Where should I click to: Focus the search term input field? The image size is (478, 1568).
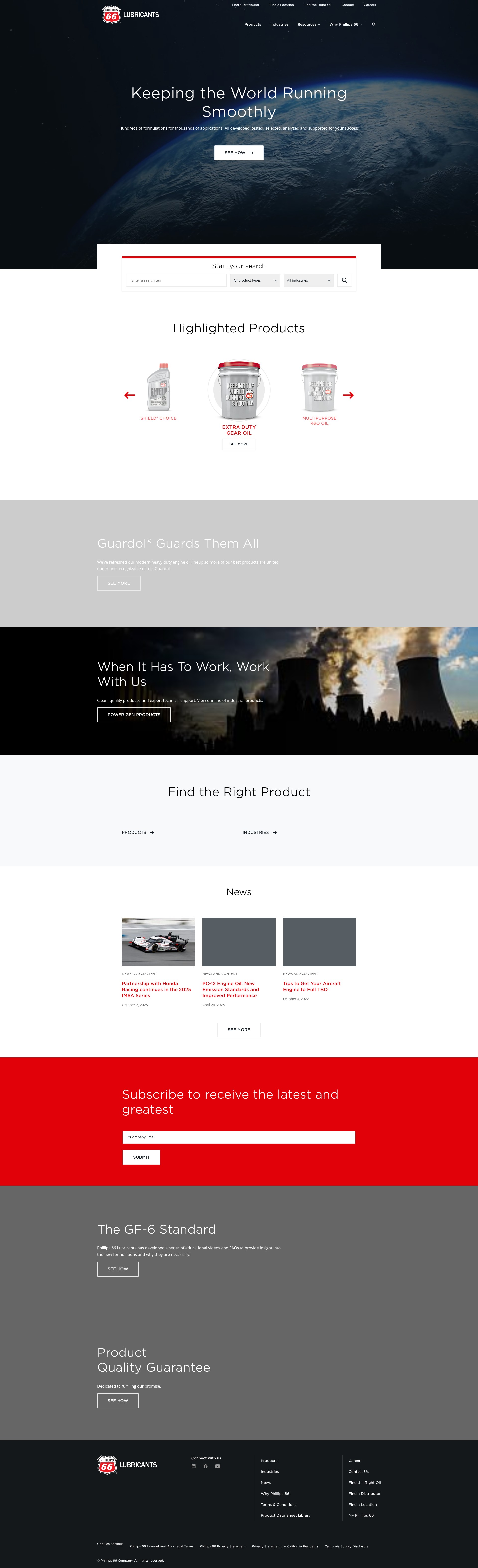[x=176, y=281]
